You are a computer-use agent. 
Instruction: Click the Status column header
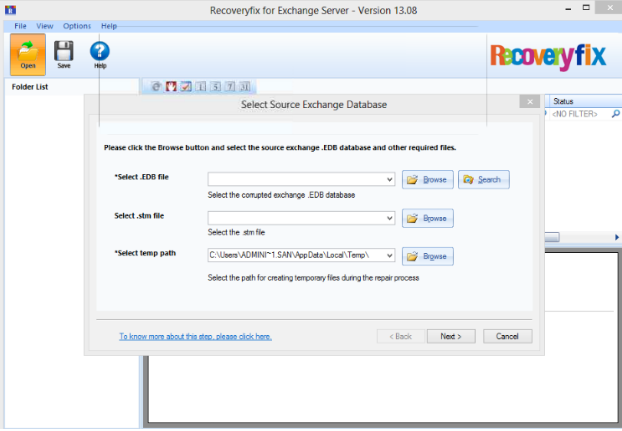click(x=585, y=101)
